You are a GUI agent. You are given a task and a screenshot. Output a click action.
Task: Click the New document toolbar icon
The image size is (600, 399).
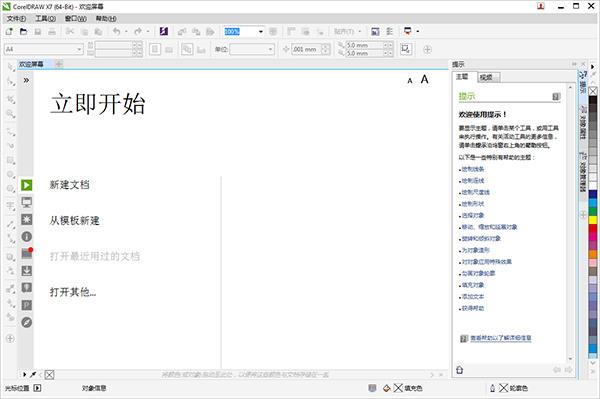[9, 31]
